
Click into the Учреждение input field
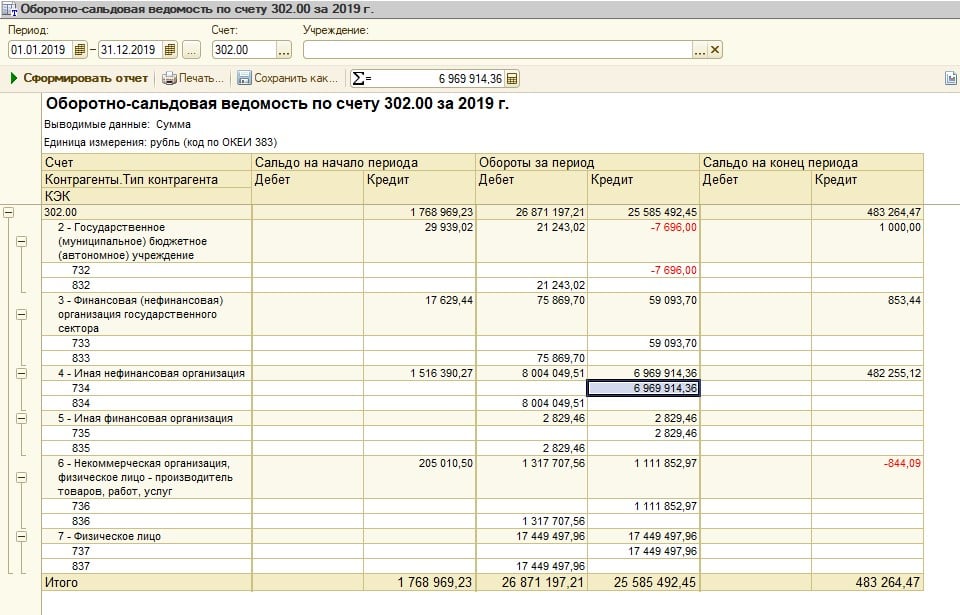point(497,50)
